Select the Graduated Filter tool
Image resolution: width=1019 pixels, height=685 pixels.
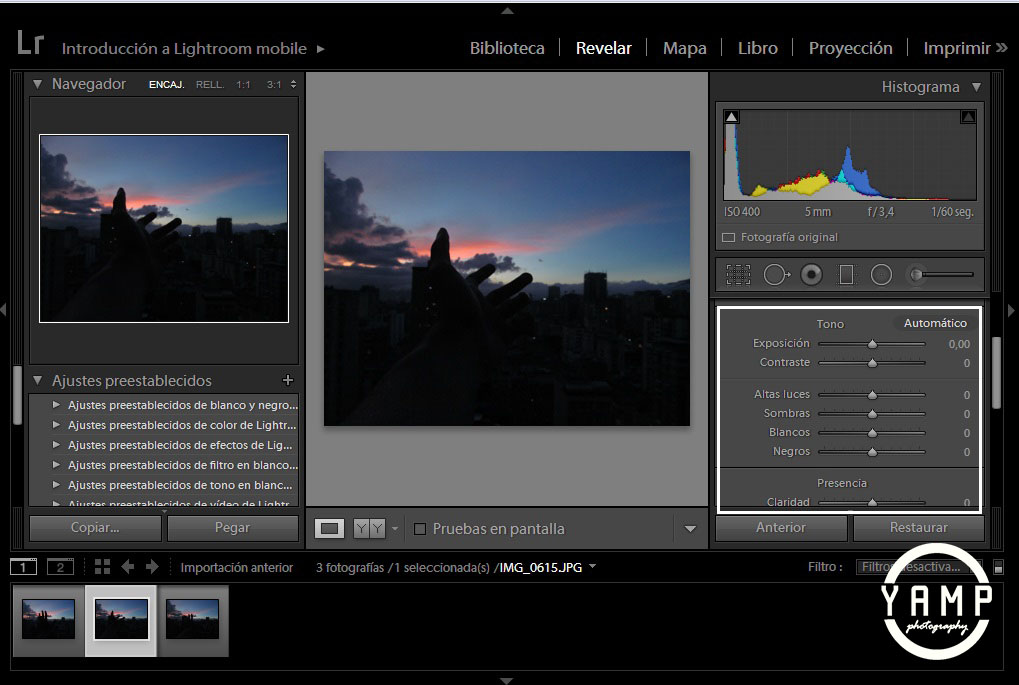846,274
